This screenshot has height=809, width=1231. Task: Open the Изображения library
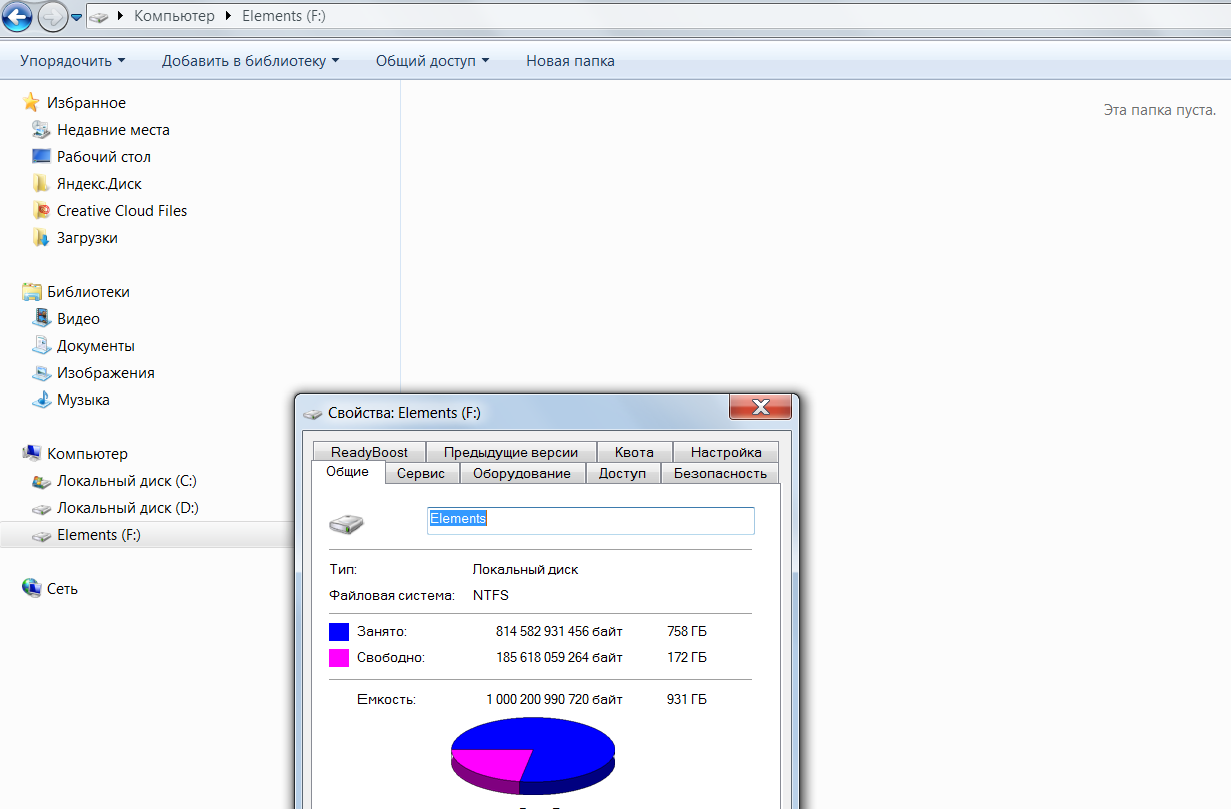click(x=106, y=373)
